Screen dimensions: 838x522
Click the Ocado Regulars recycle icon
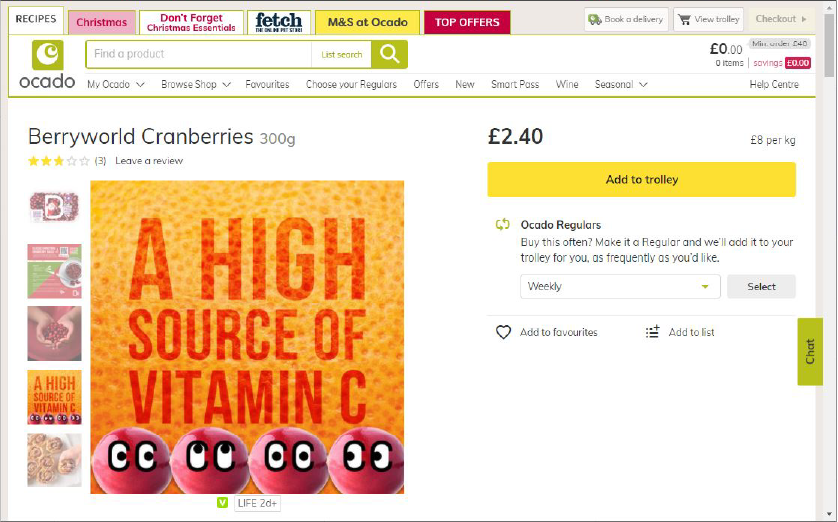[503, 225]
